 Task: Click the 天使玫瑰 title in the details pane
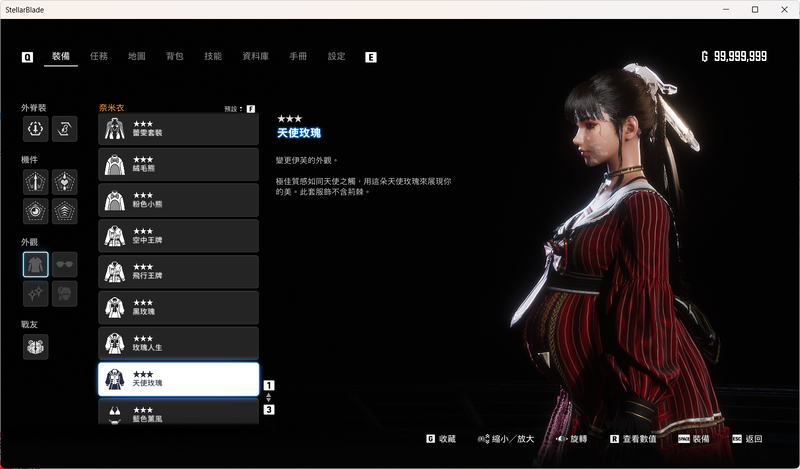tap(299, 133)
